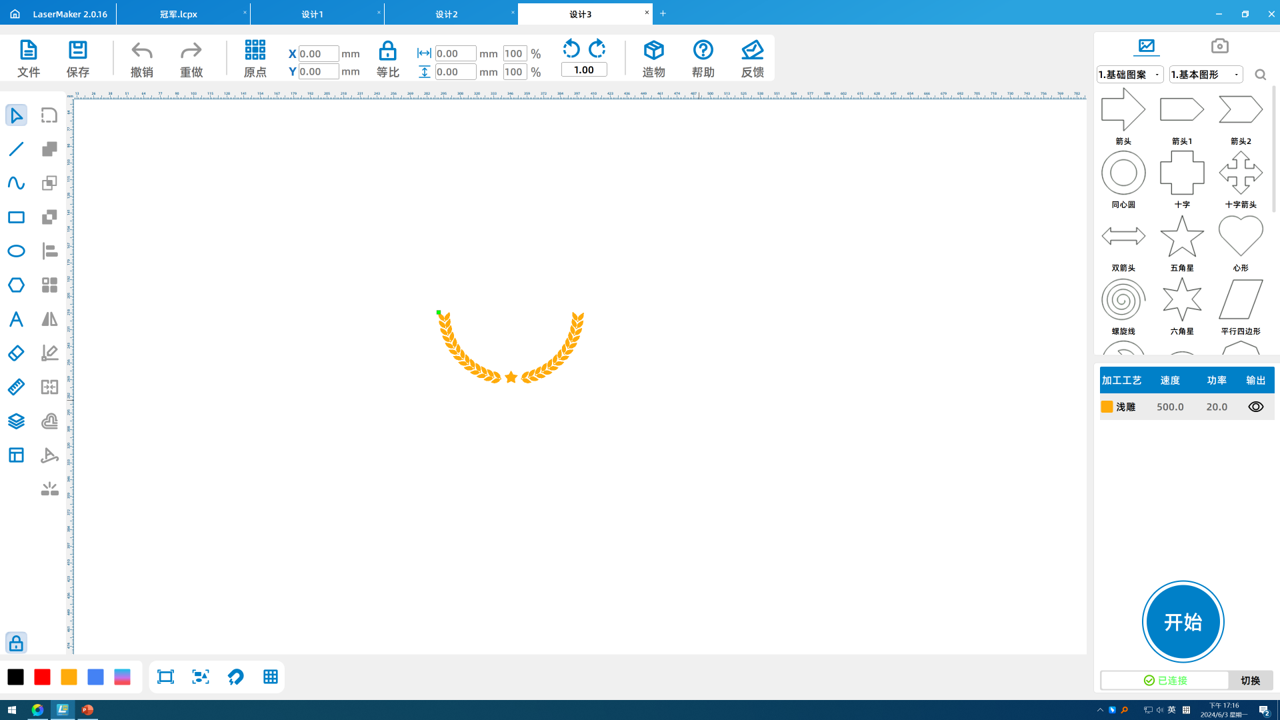This screenshot has width=1280, height=720.
Task: Toggle the canvas lock icon at bottom left
Action: [x=16, y=643]
